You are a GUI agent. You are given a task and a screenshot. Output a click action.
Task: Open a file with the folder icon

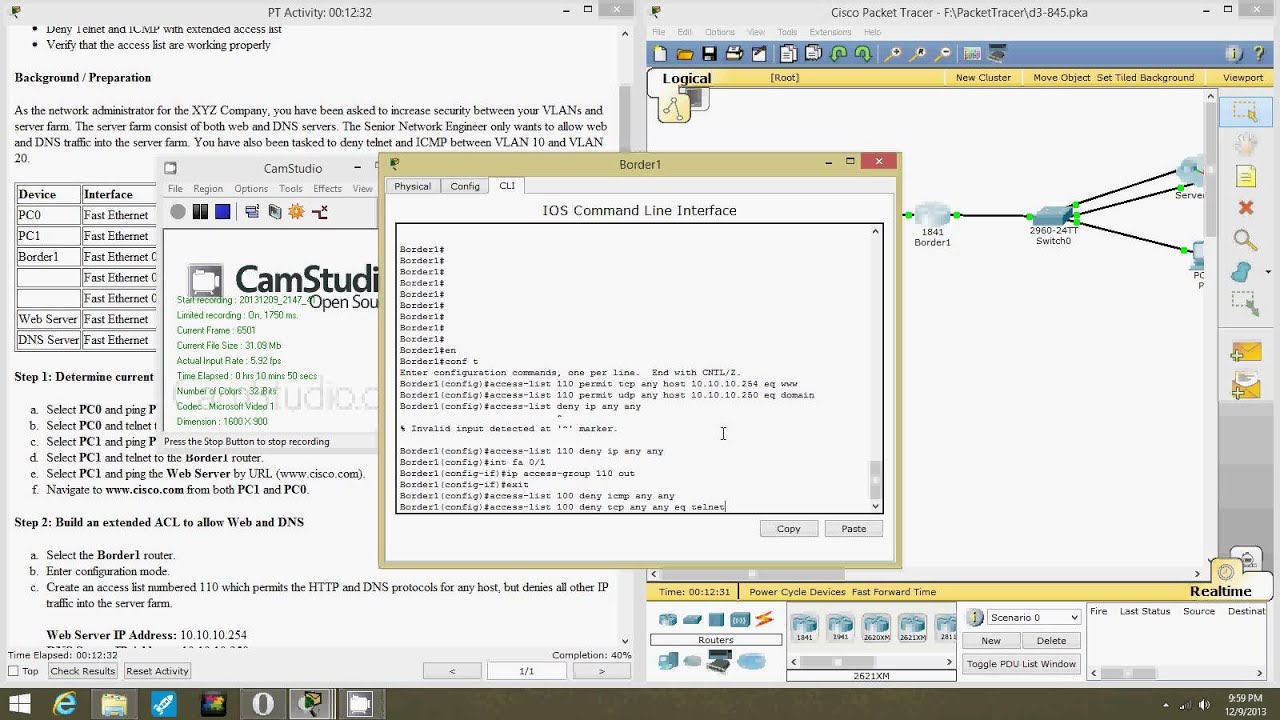685,54
